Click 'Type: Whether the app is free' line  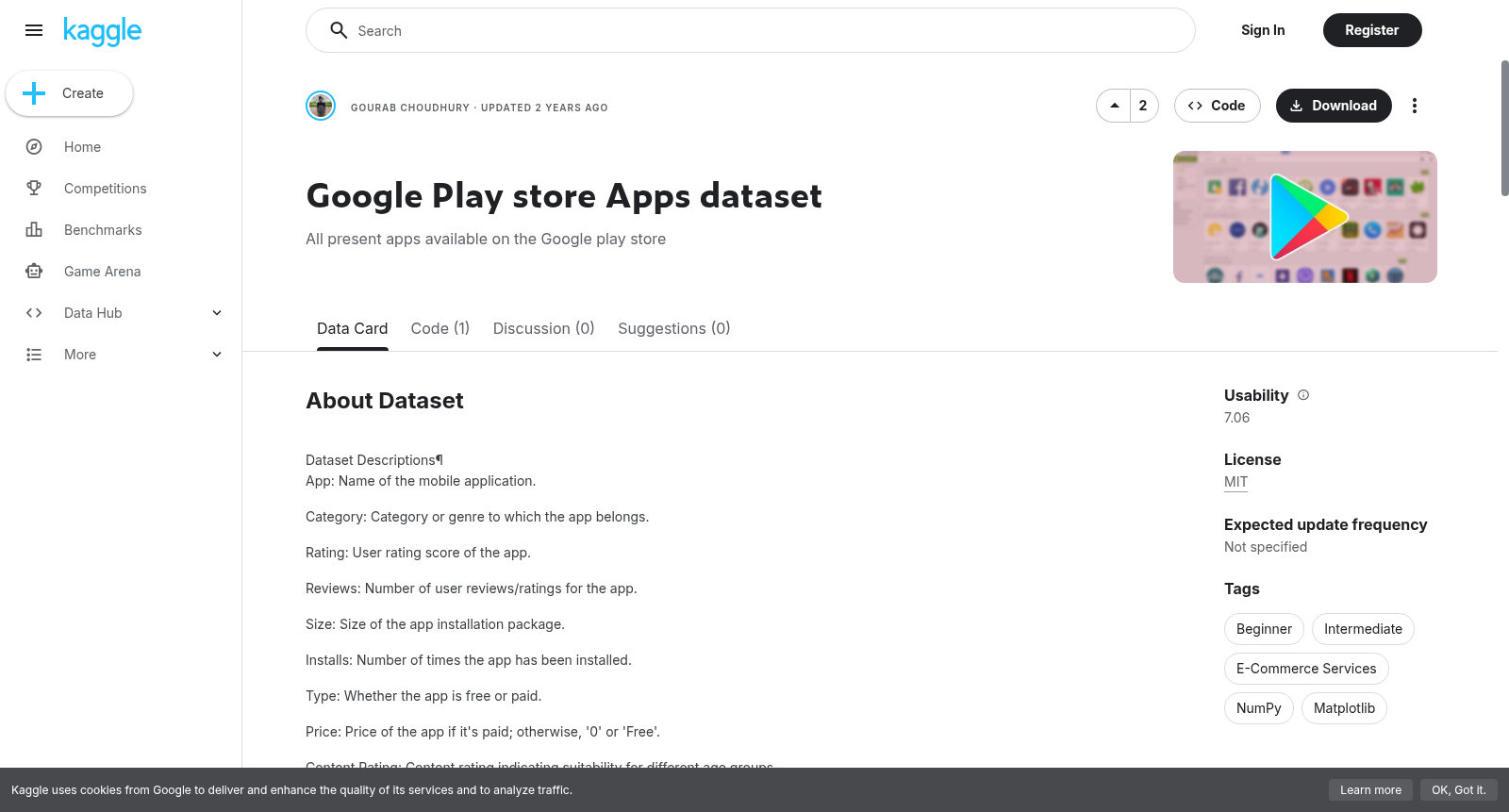click(x=423, y=696)
